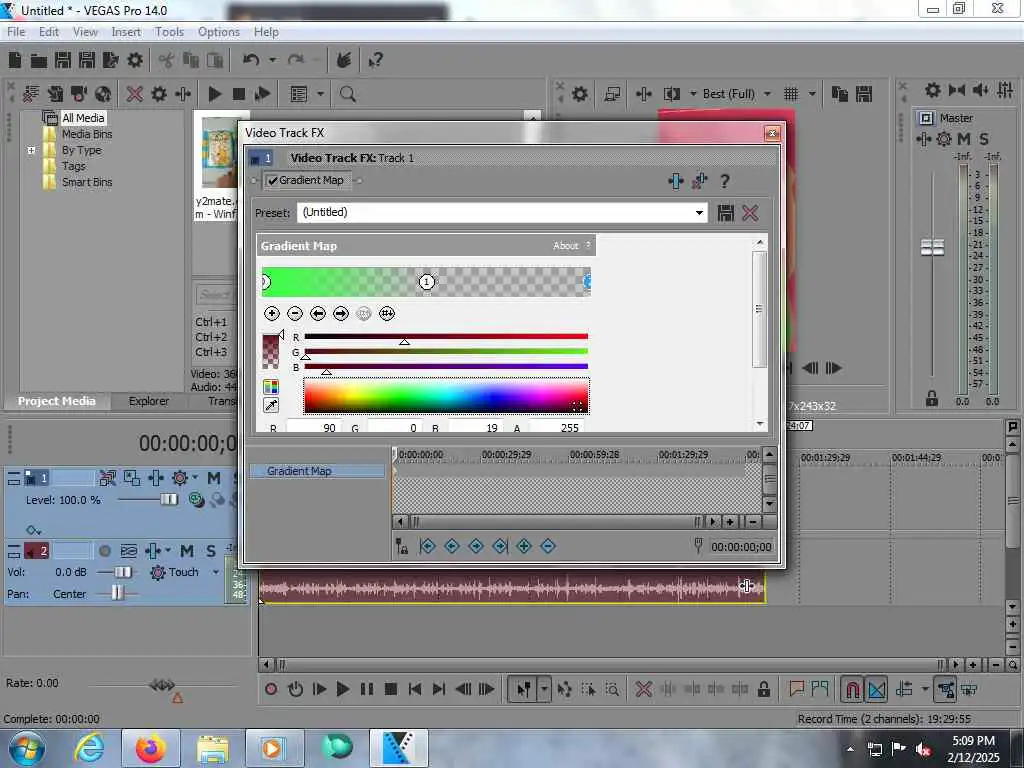Click the Undo arrow in main toolbar
Screen dimensions: 1024x768
pos(251,60)
